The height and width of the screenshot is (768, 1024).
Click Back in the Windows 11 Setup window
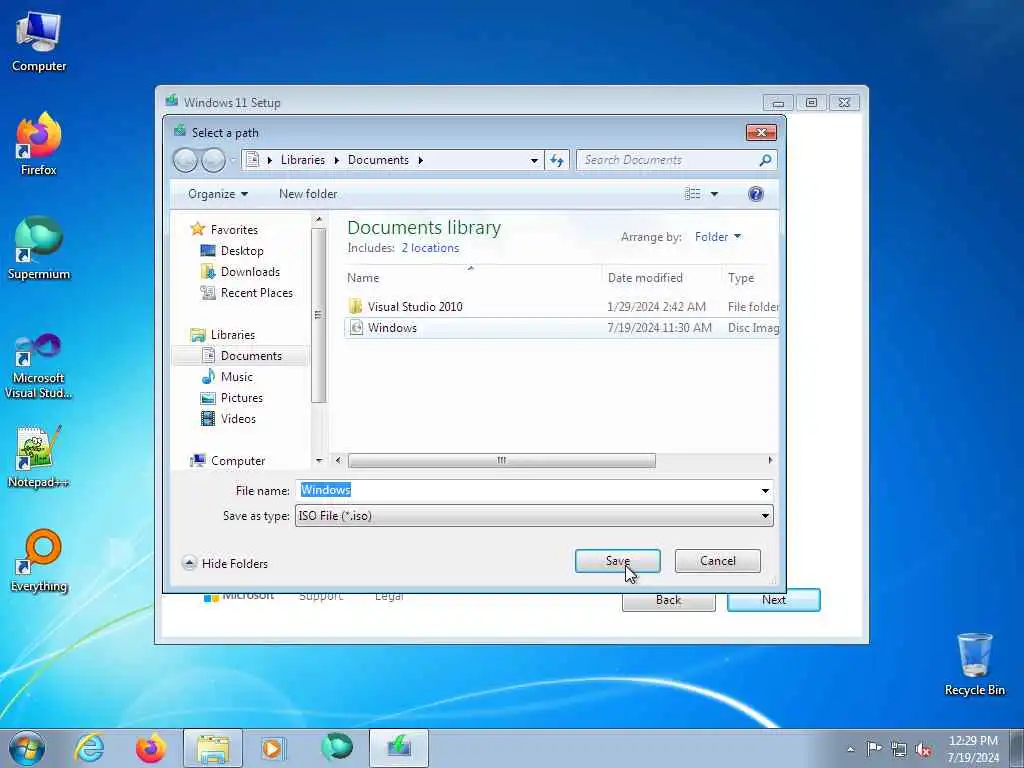pos(668,601)
